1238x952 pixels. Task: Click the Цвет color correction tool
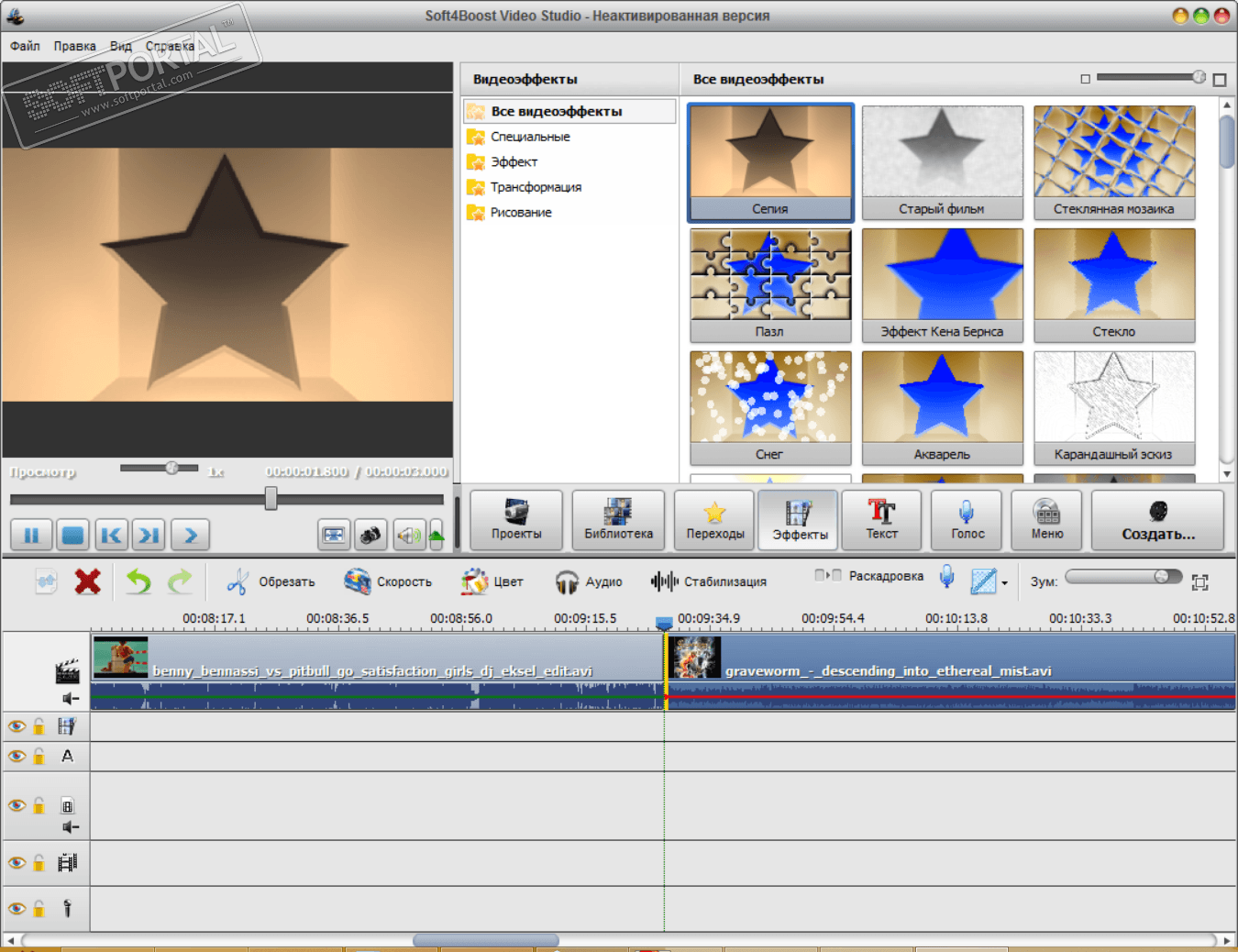(492, 581)
